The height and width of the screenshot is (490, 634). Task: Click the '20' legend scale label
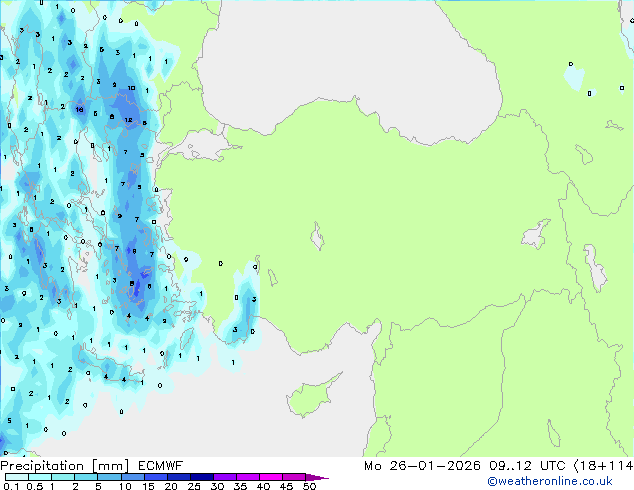[171, 486]
